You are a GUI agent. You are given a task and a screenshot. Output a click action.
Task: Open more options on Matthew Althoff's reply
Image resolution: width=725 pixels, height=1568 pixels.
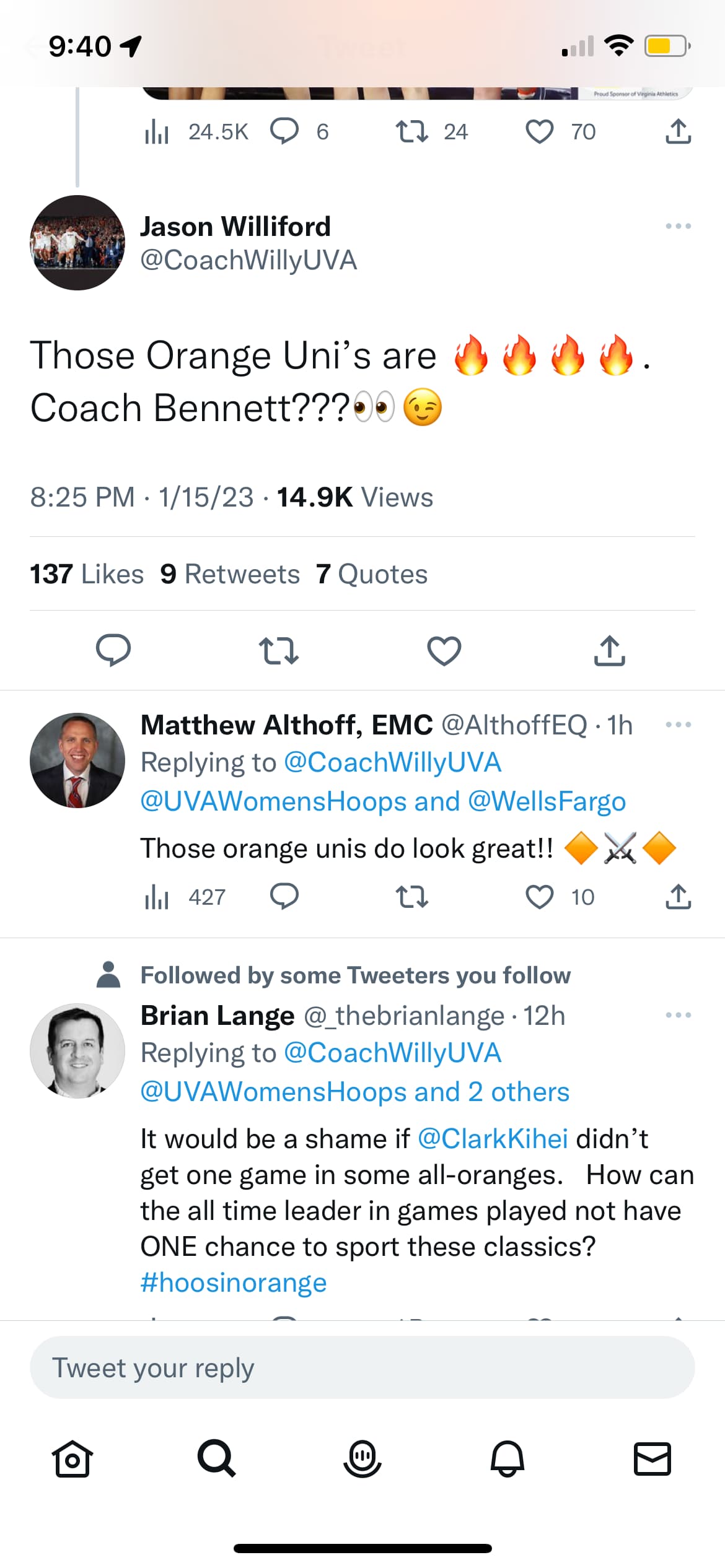pyautogui.click(x=678, y=725)
